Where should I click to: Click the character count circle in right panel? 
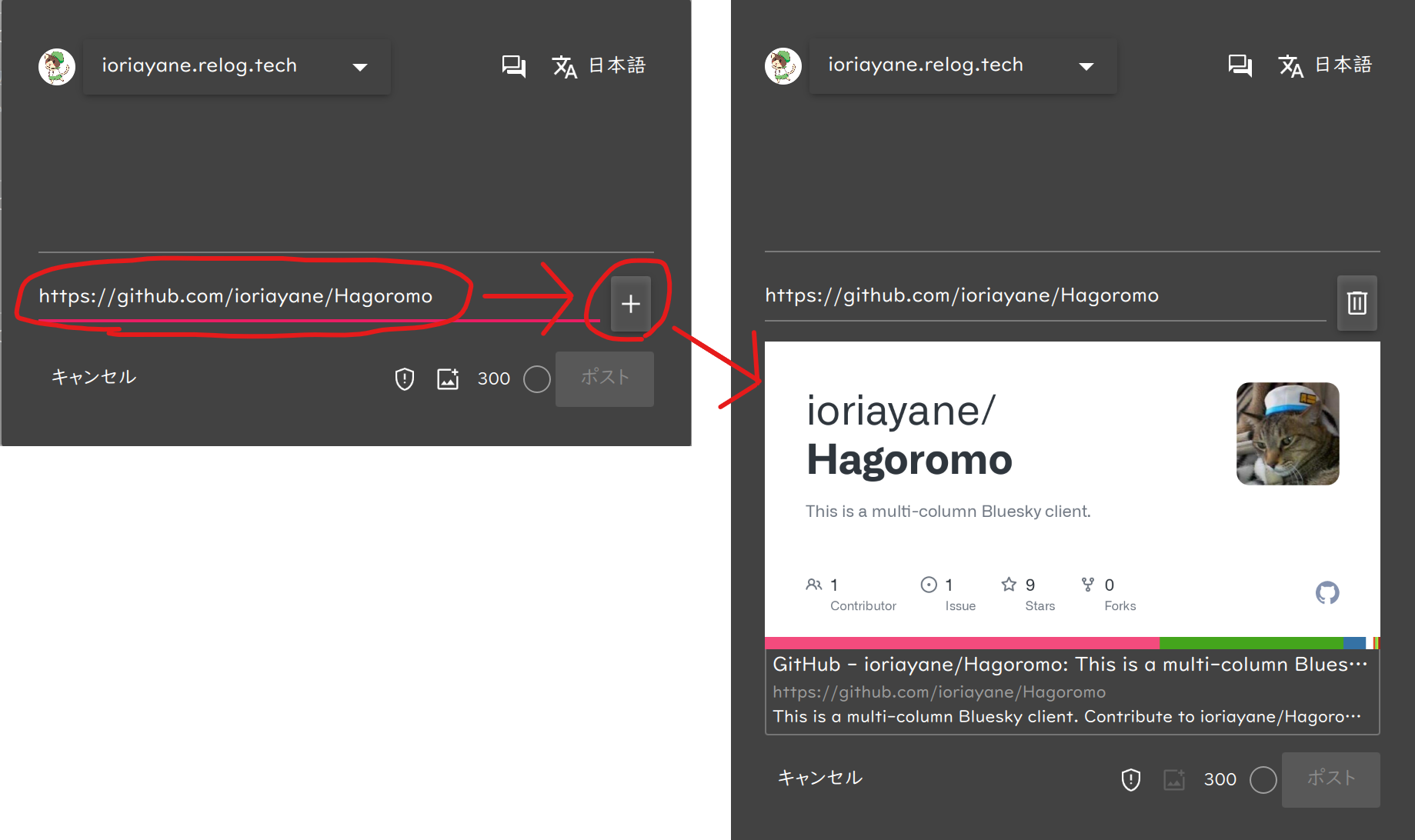(x=1263, y=779)
